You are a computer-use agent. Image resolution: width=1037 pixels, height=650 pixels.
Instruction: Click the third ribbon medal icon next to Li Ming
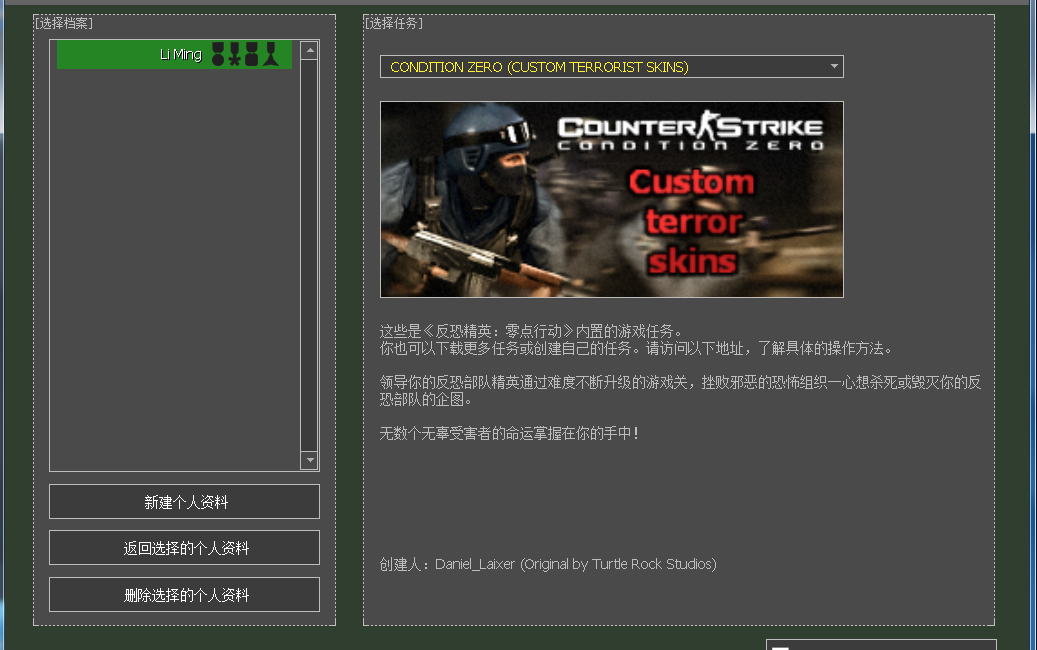point(252,54)
